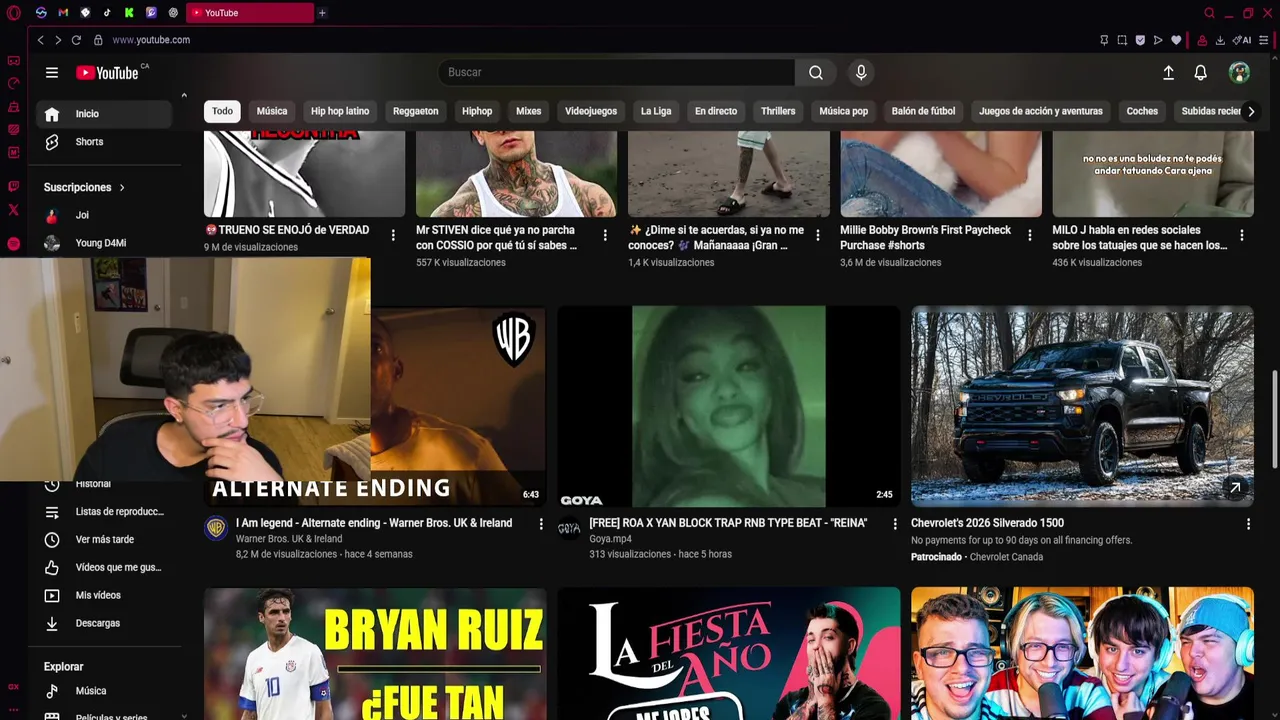Go to Inicio in the sidebar
The image size is (1280, 720).
pos(104,114)
